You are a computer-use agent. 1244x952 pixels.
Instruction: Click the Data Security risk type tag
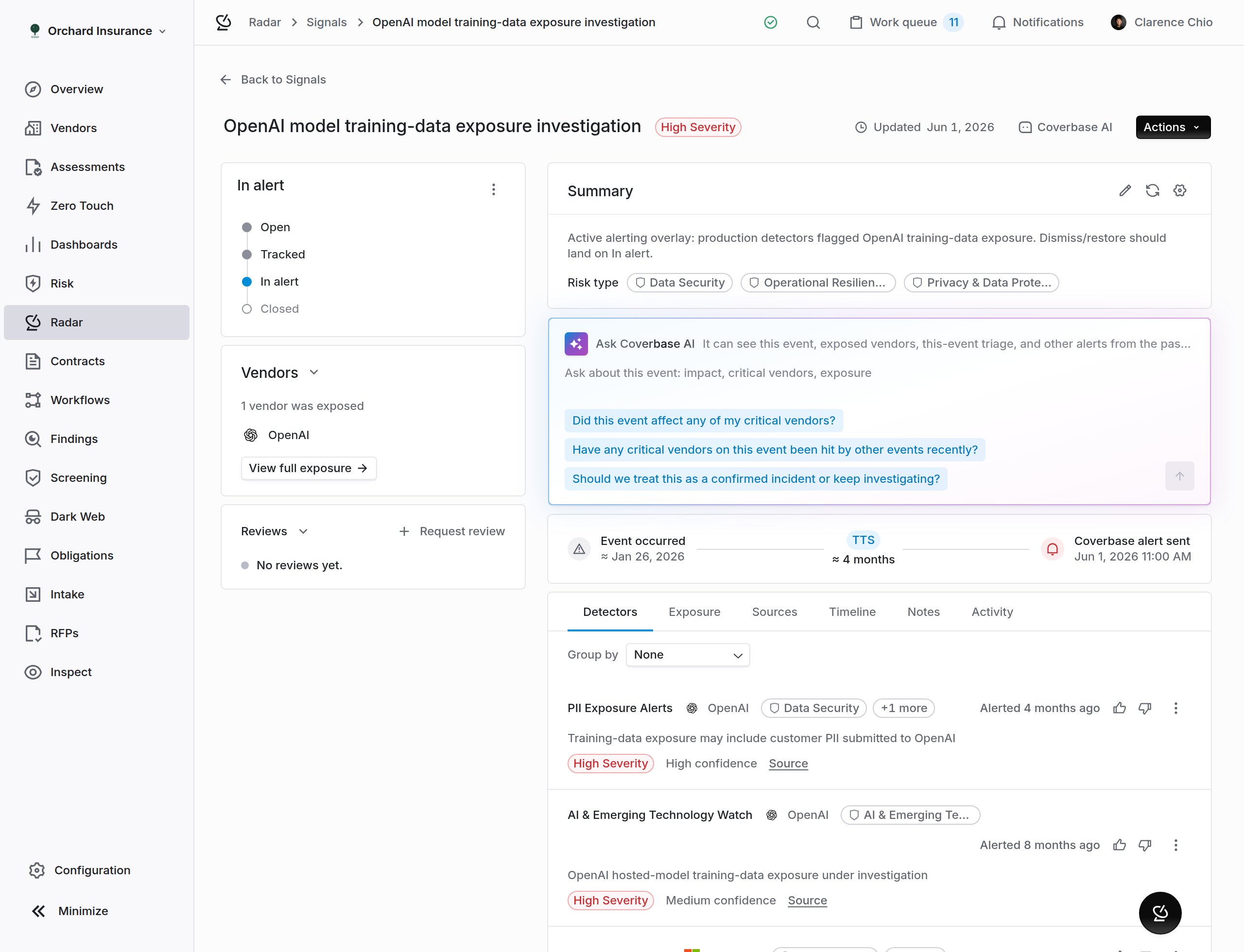click(680, 282)
